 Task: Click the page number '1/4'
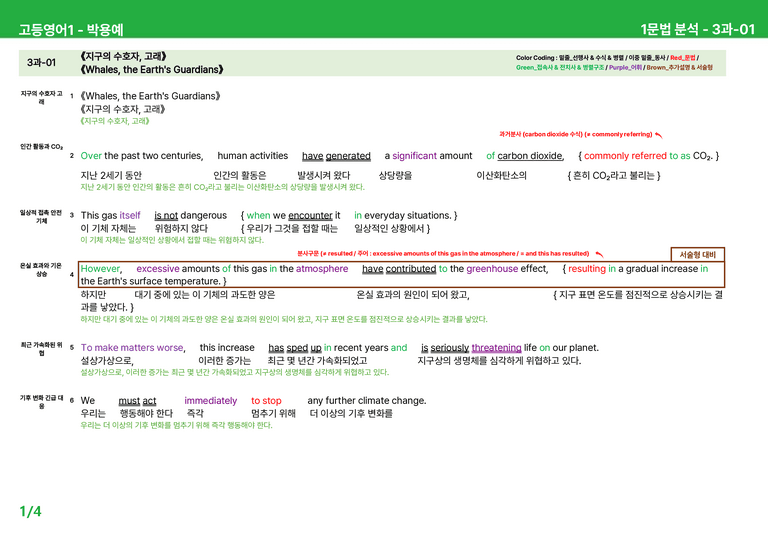click(x=30, y=511)
